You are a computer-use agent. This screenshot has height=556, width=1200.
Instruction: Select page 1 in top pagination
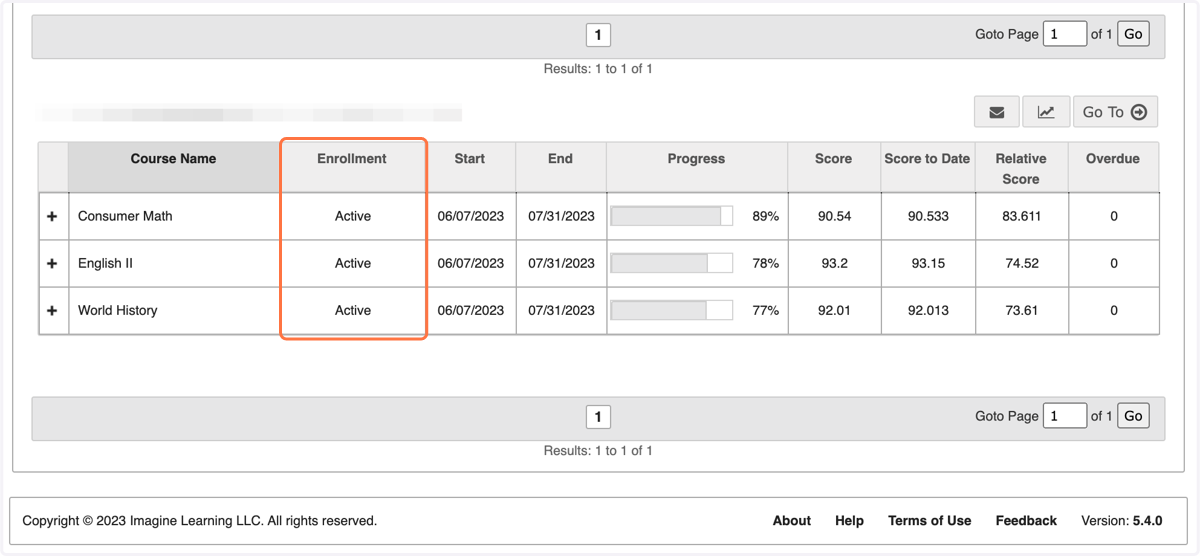pyautogui.click(x=598, y=35)
